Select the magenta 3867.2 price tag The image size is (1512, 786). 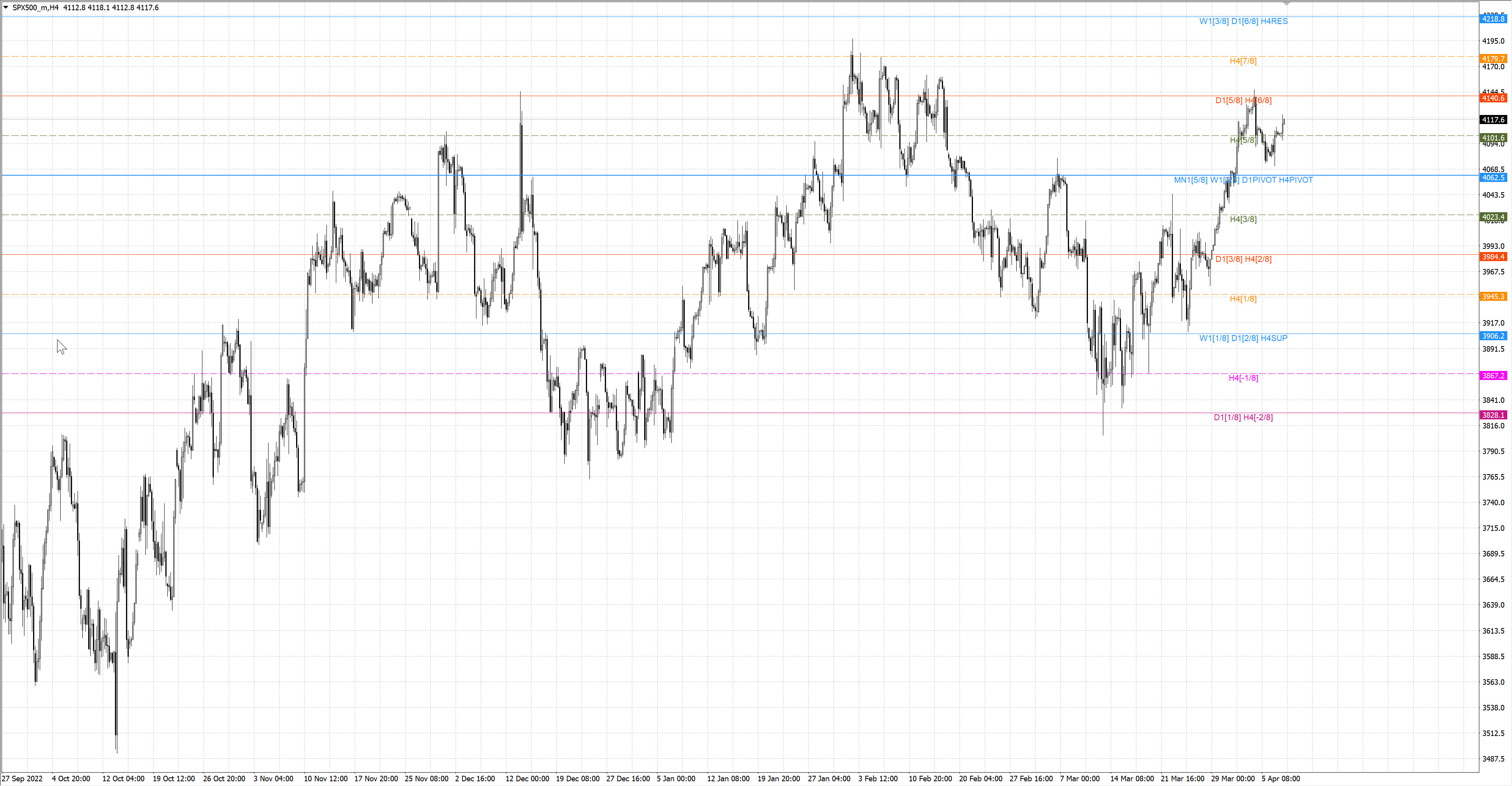click(x=1493, y=376)
